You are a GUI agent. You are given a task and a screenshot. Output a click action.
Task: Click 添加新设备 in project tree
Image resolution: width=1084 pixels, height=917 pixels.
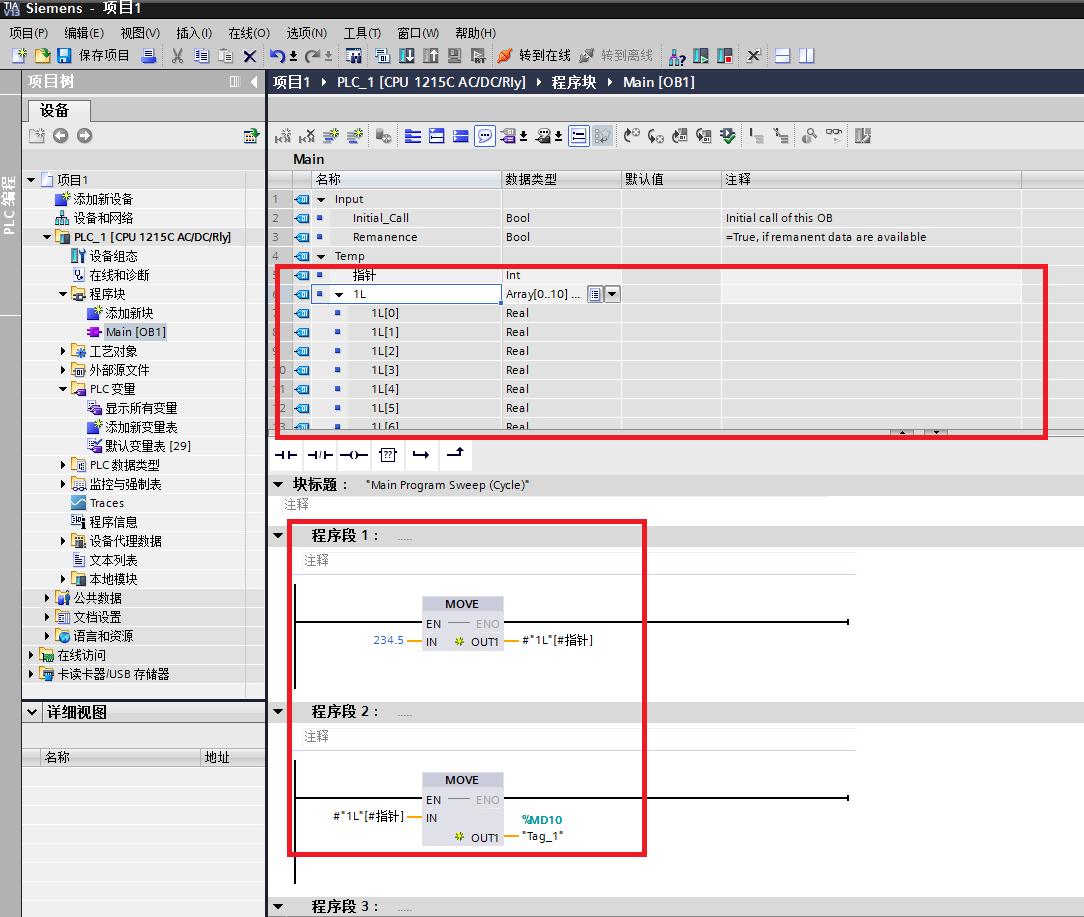103,199
